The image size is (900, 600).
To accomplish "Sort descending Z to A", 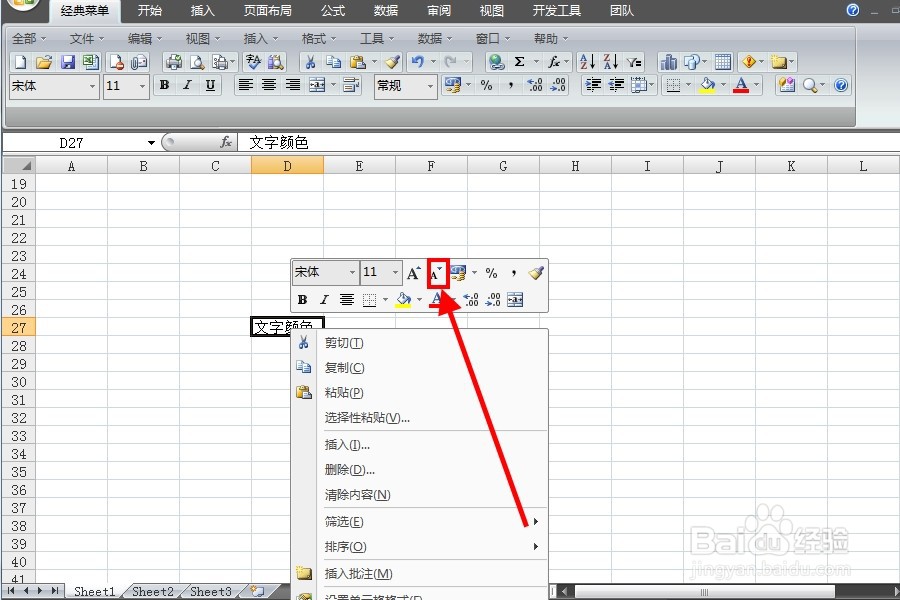I will pos(611,62).
